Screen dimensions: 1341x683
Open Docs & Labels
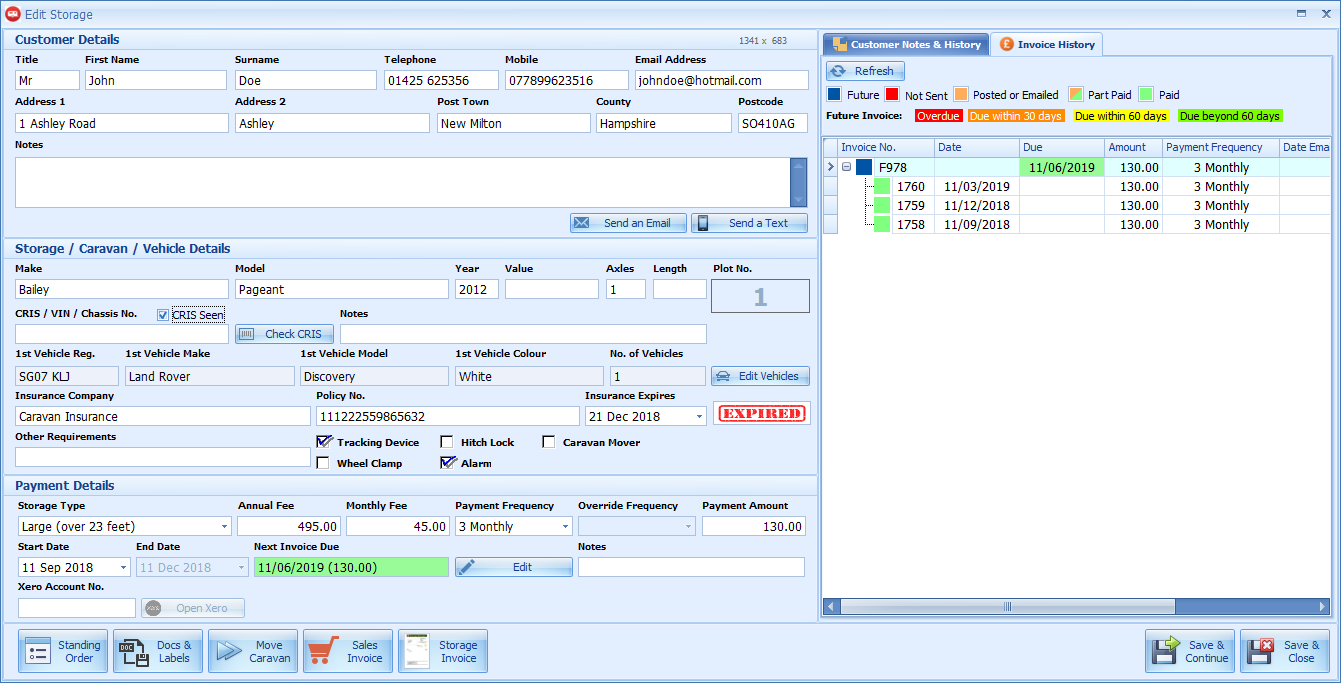coord(158,651)
